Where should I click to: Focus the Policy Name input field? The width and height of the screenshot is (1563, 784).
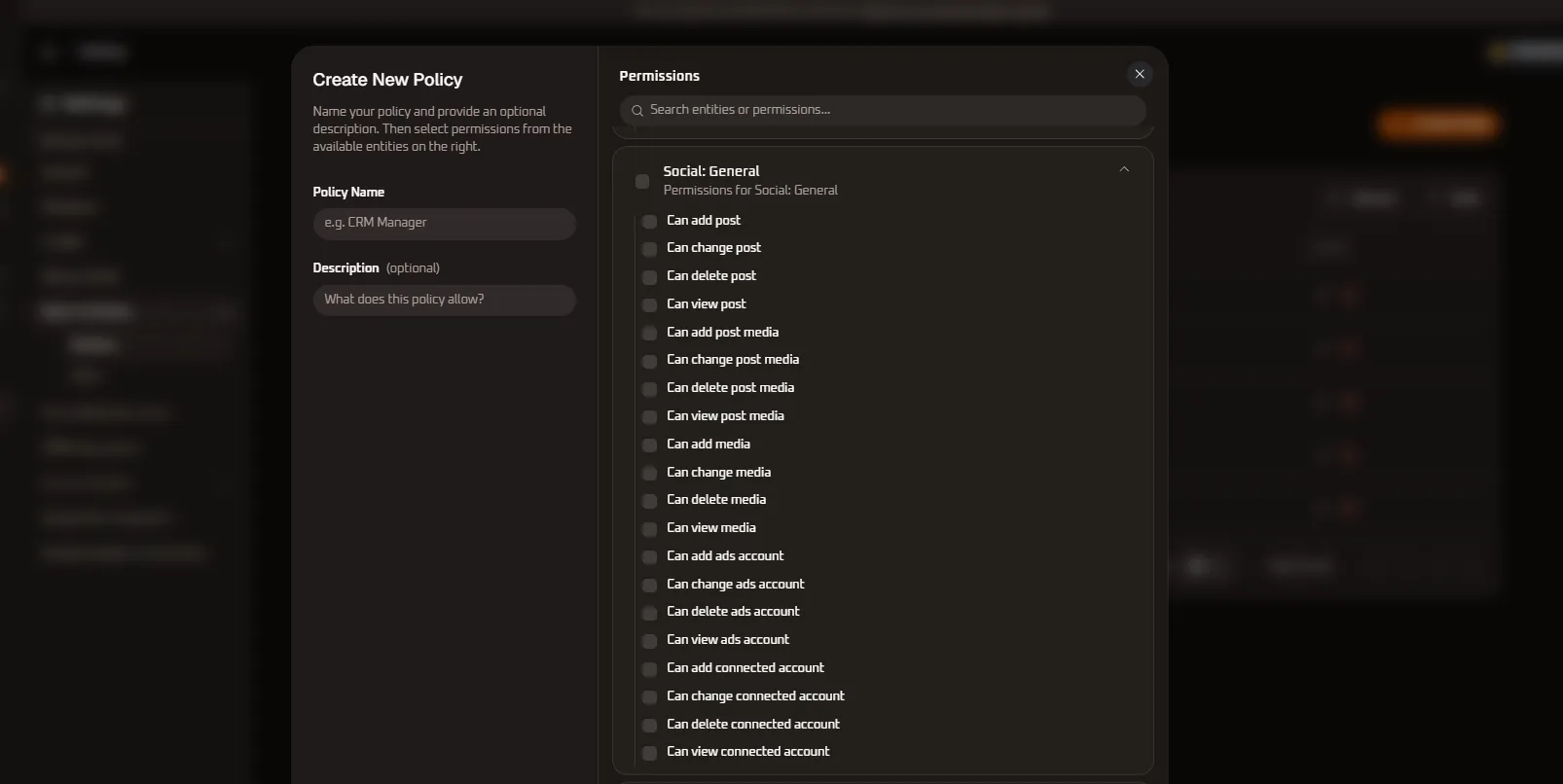[444, 223]
